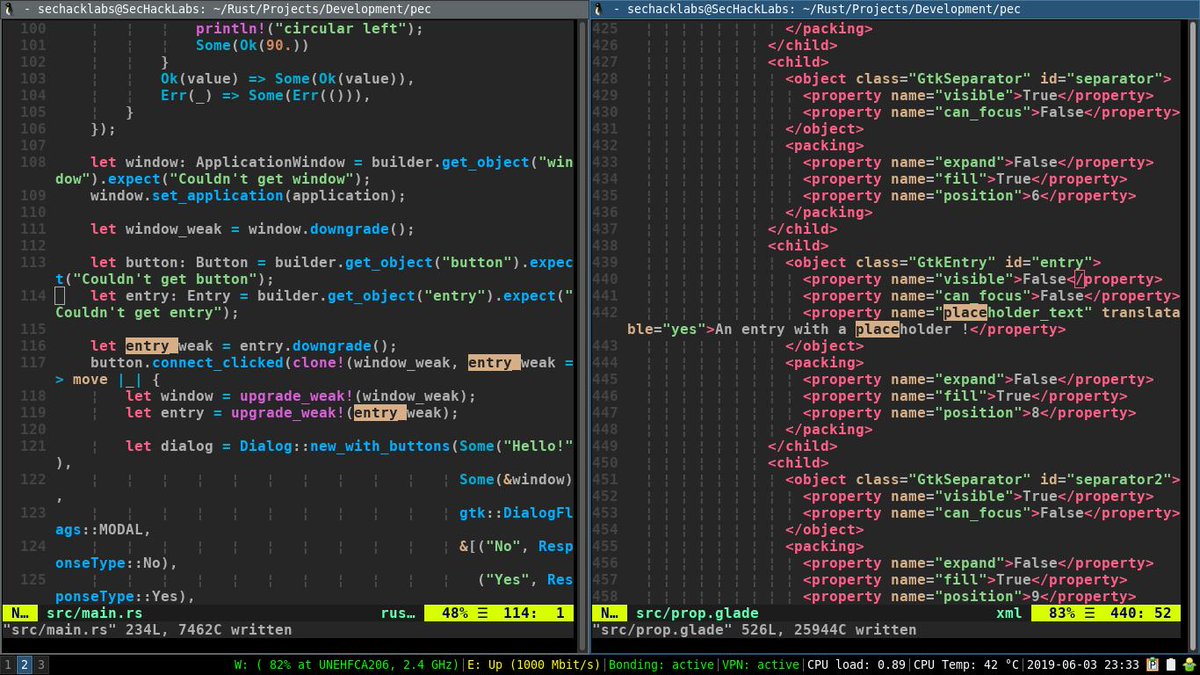The image size is (1200, 675).
Task: Click the cursor block at line 114
Action: point(59,296)
